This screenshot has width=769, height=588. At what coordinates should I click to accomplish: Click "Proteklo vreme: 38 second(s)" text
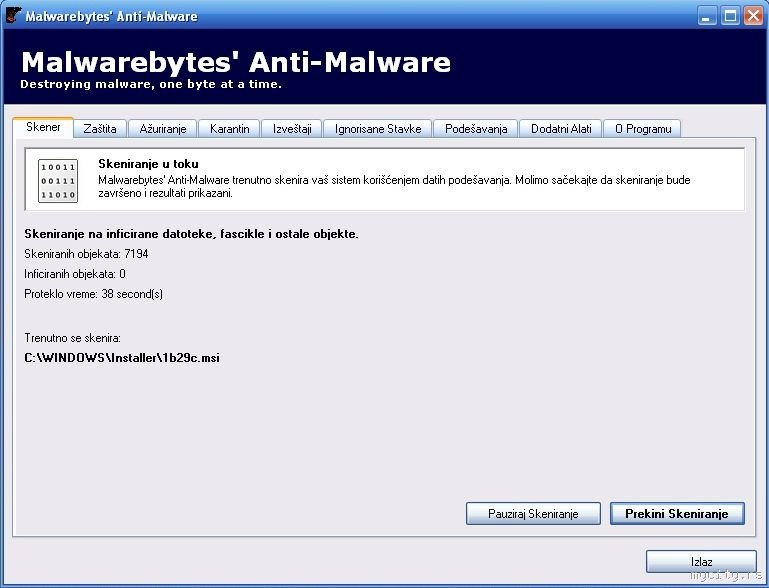[x=93, y=294]
